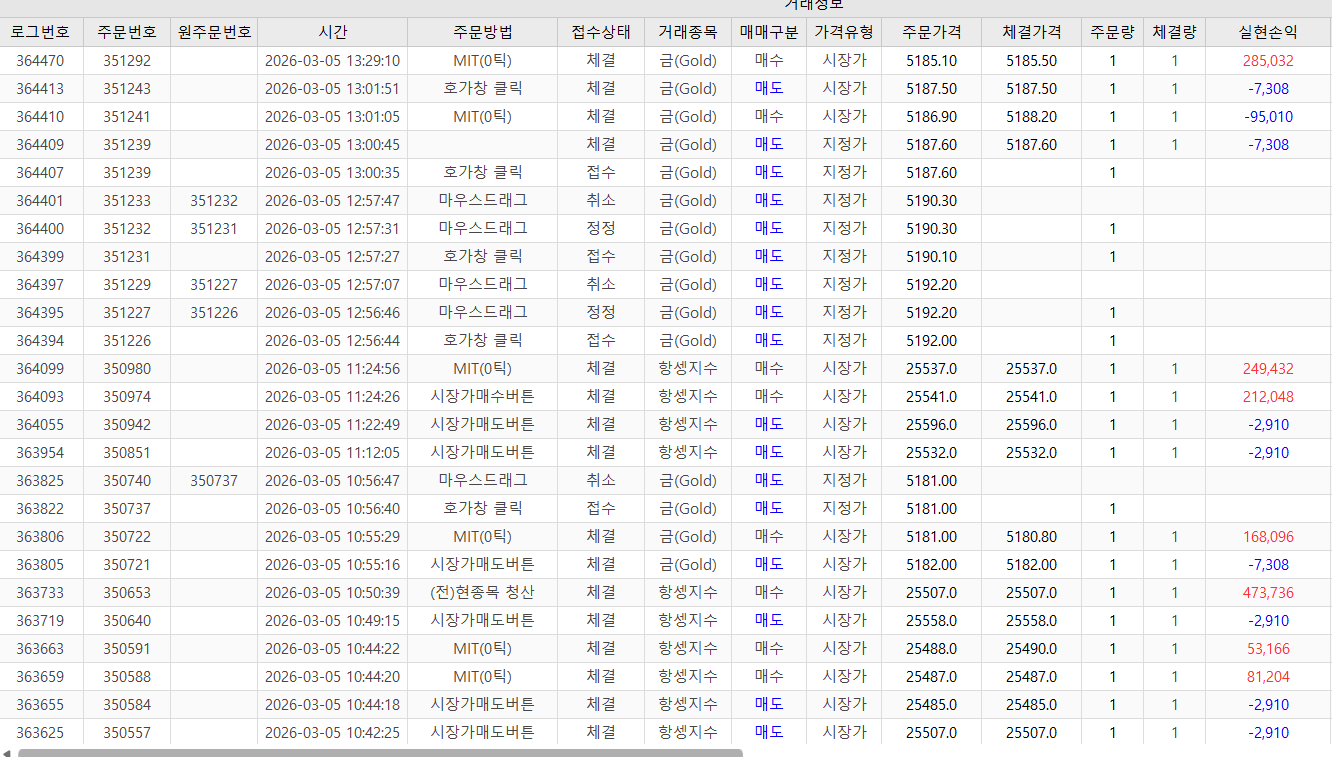Click (전)현종목 청산 order method cell
This screenshot has height=757, width=1332.
pyautogui.click(x=482, y=592)
